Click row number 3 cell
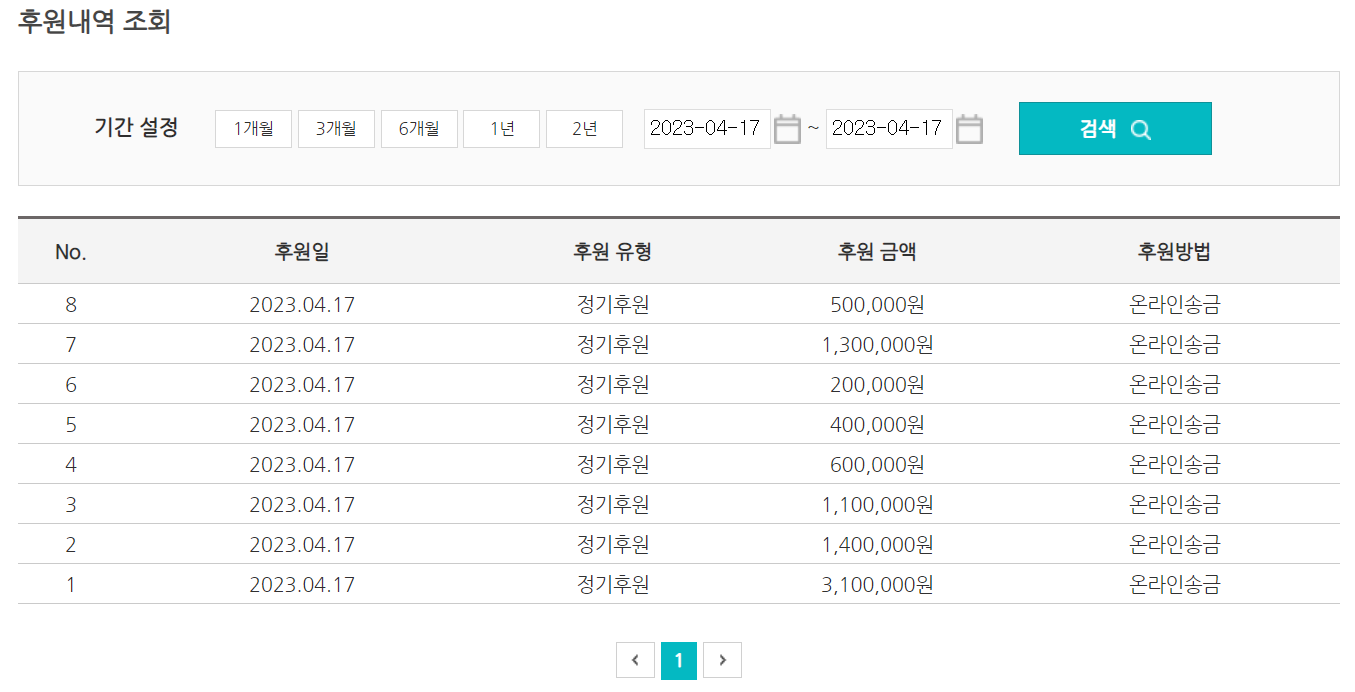Viewport: 1355px width, 692px height. coord(71,505)
